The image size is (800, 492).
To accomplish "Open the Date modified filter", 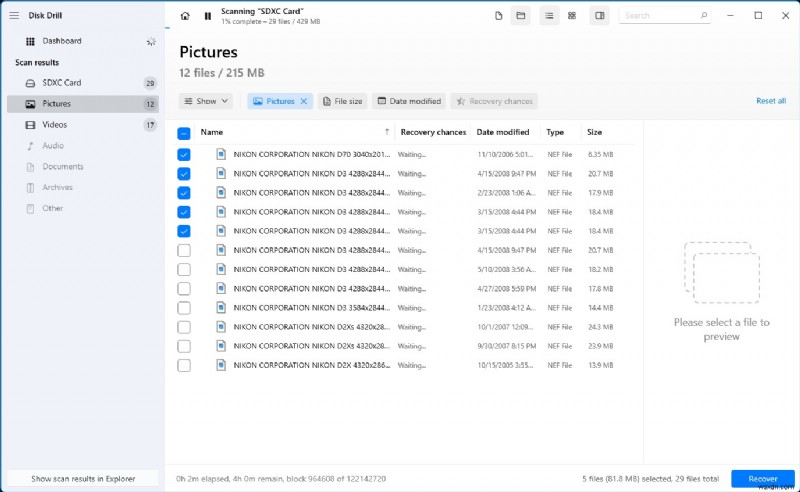I will click(409, 101).
